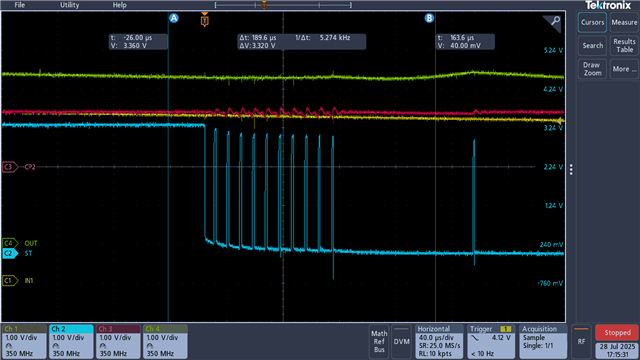Open the Results Table

click(624, 45)
